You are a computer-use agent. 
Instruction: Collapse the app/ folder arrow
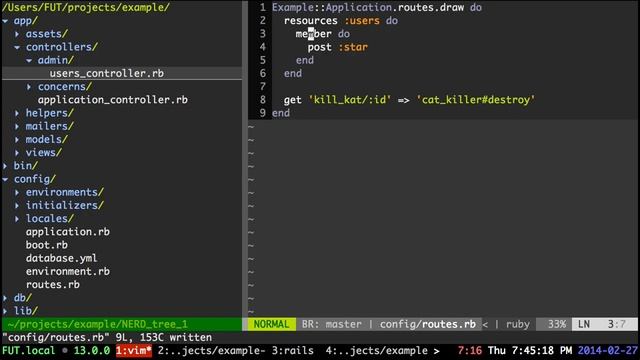coord(5,21)
